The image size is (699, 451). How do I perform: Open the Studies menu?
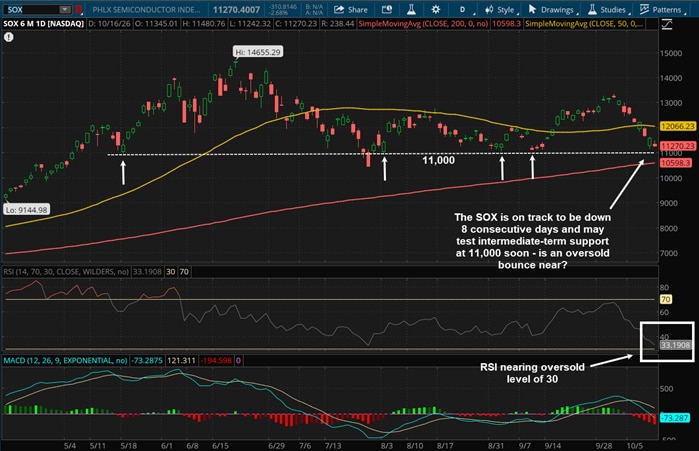click(608, 9)
